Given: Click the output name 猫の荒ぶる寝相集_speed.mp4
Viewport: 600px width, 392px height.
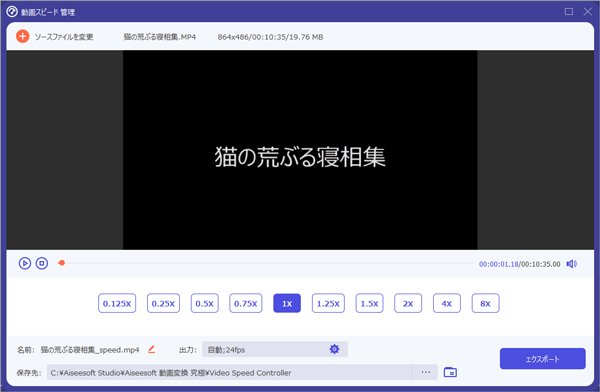Looking at the screenshot, I should coord(90,350).
